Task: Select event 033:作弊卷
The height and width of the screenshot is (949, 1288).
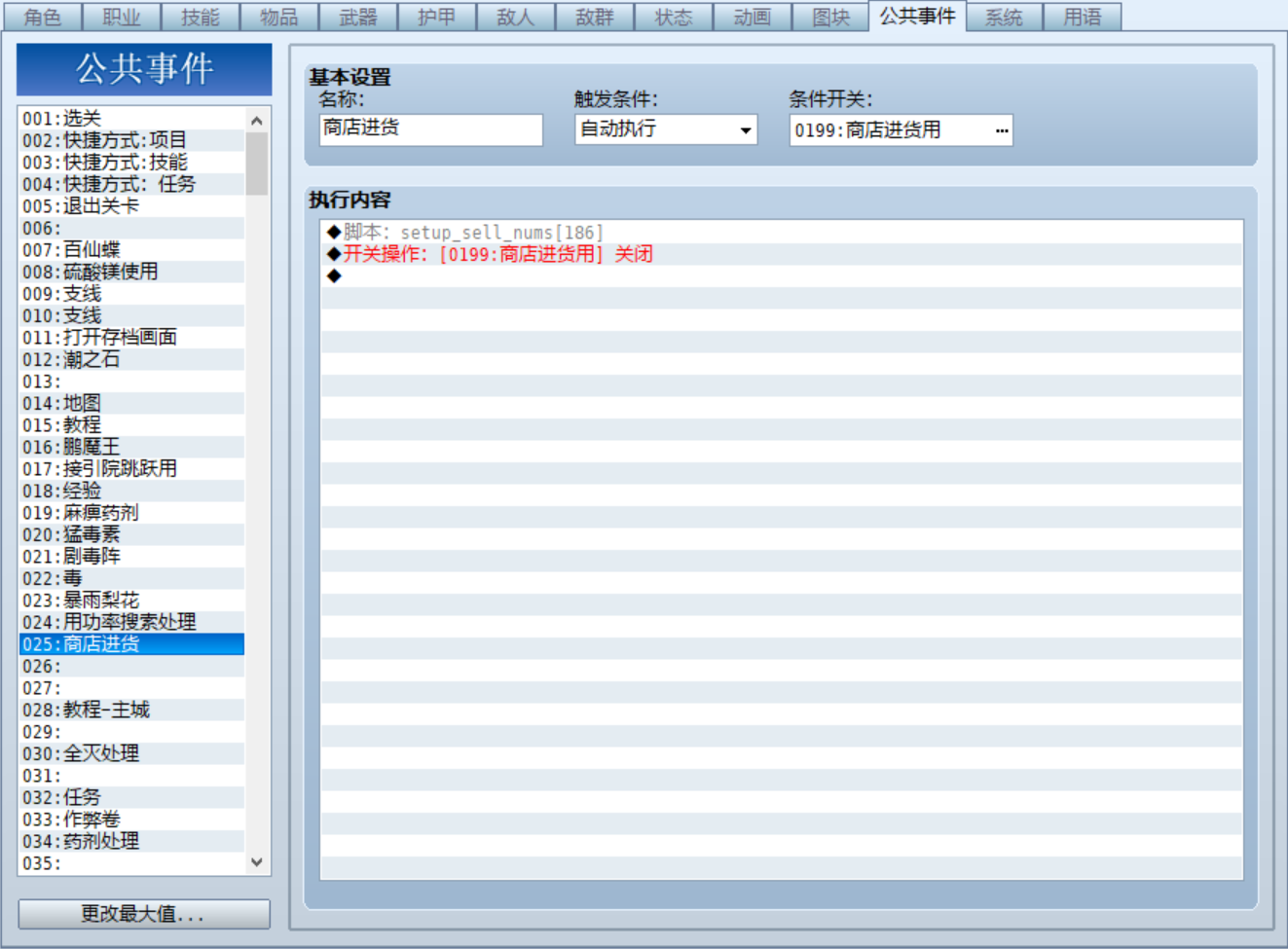Action: click(131, 820)
